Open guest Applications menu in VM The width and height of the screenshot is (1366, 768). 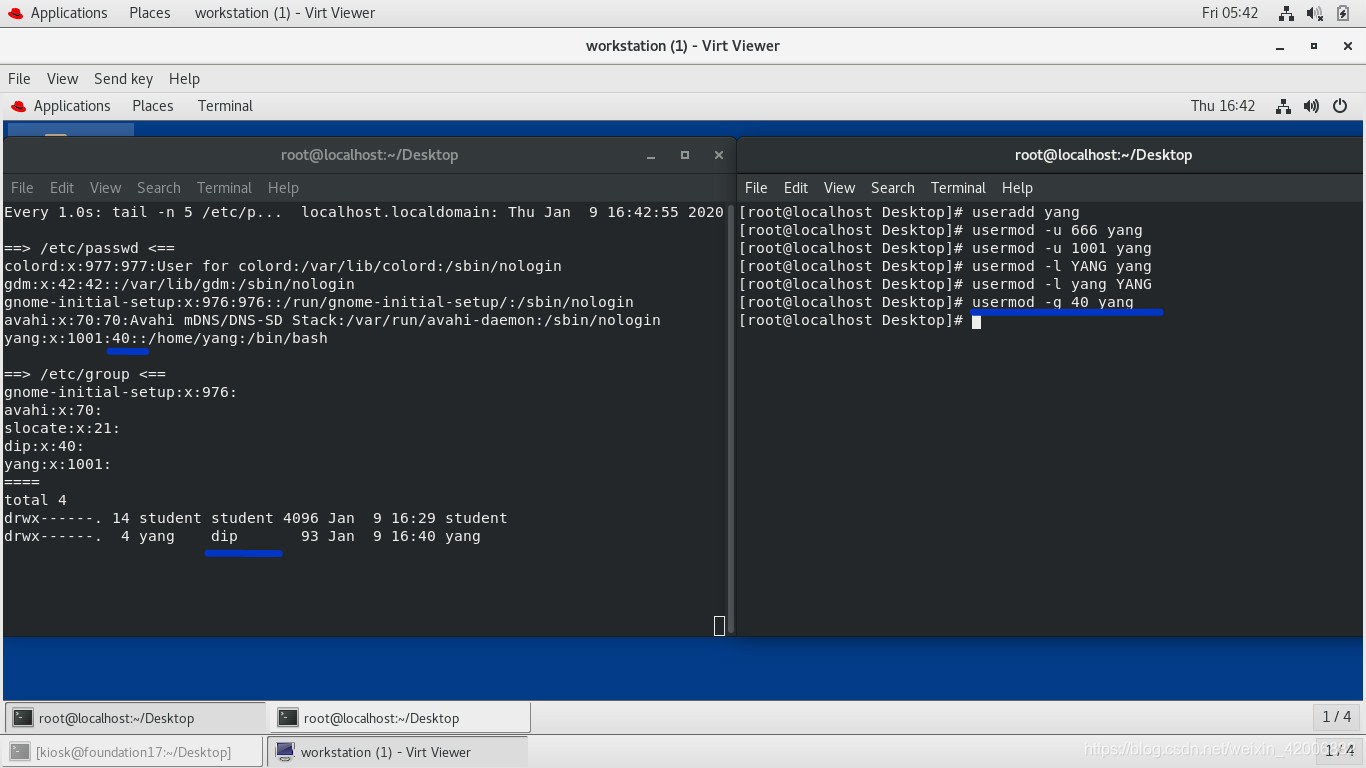[x=72, y=106]
